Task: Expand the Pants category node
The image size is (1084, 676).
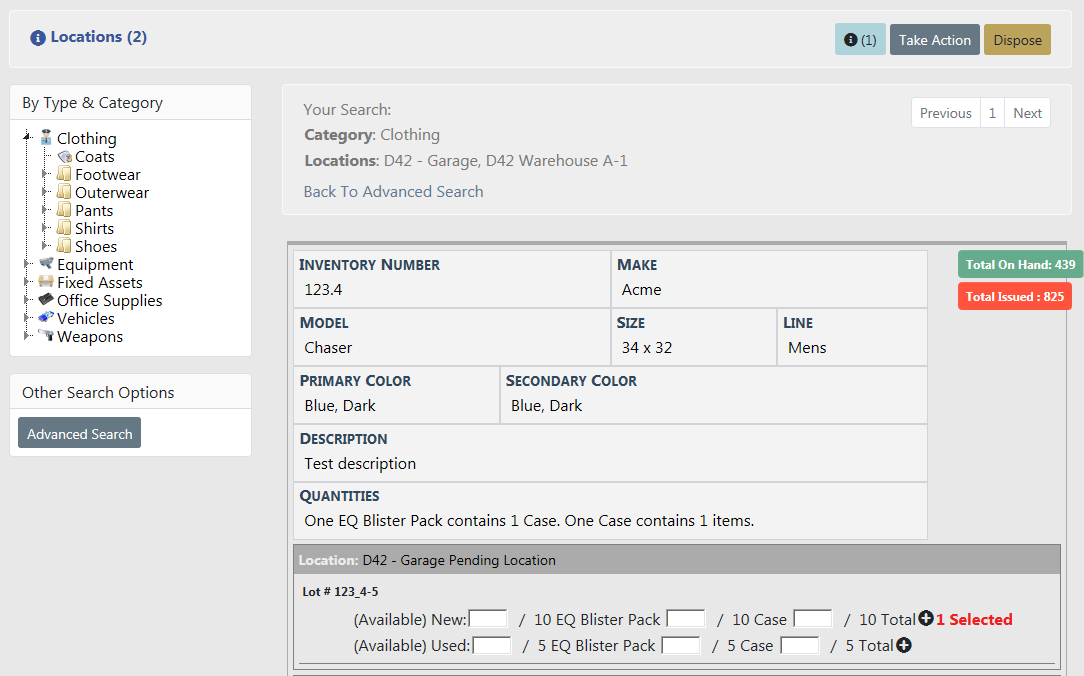Action: [45, 210]
